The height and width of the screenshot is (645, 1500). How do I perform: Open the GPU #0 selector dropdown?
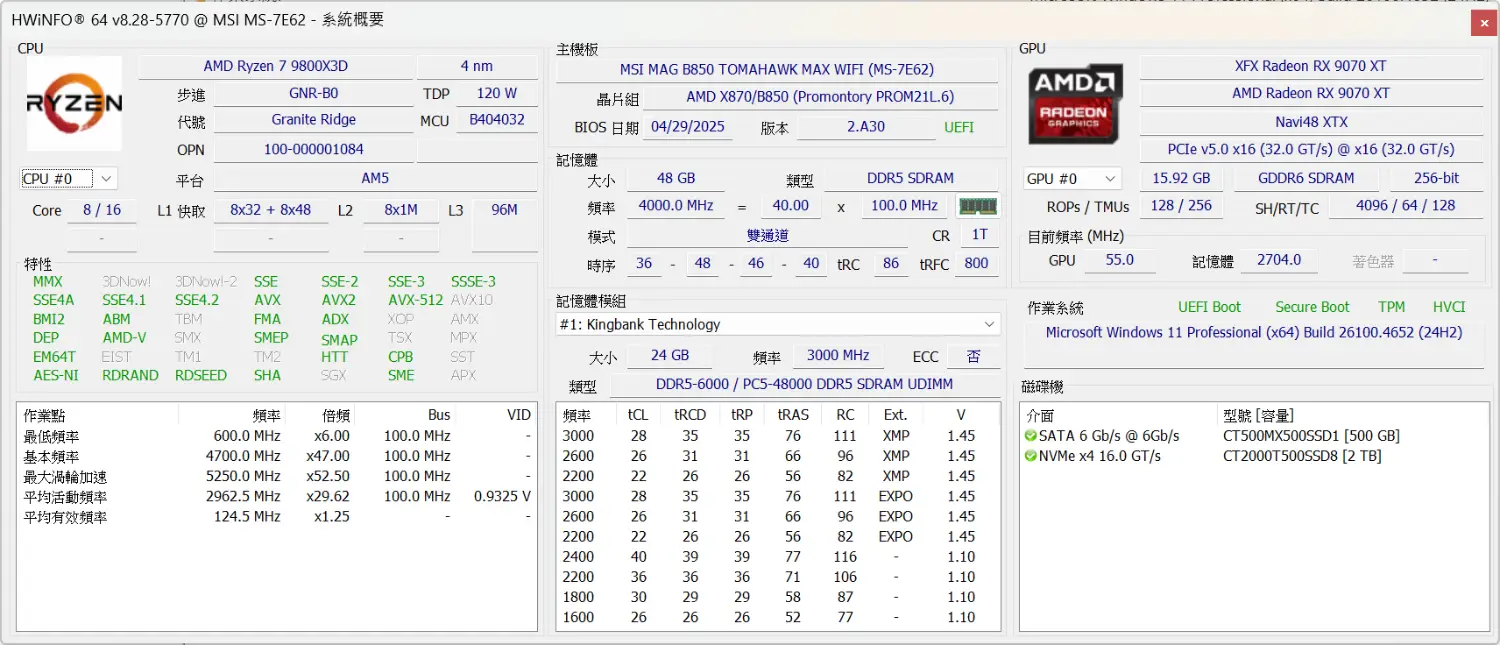pos(1073,179)
